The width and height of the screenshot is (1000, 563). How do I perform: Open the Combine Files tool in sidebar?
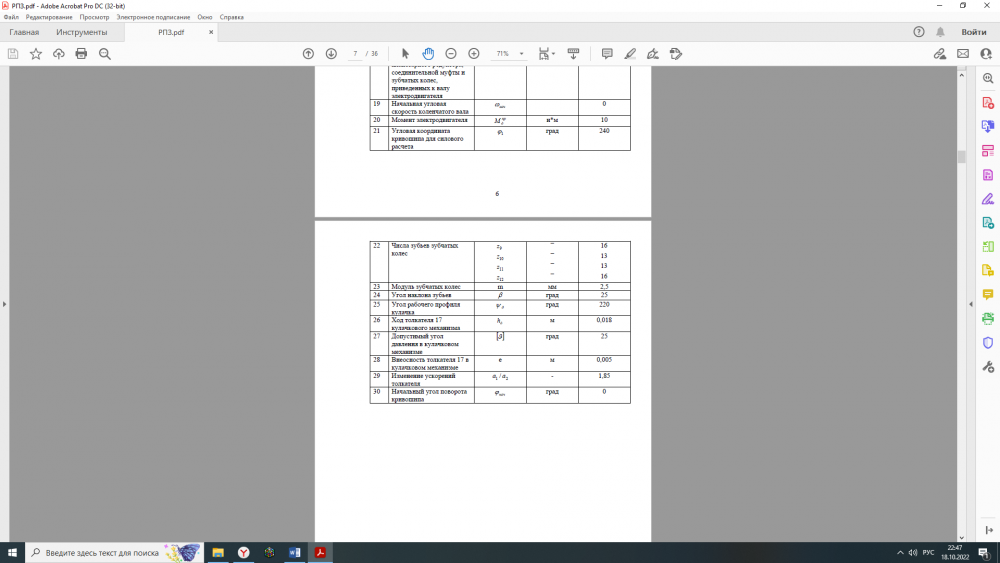click(x=988, y=223)
